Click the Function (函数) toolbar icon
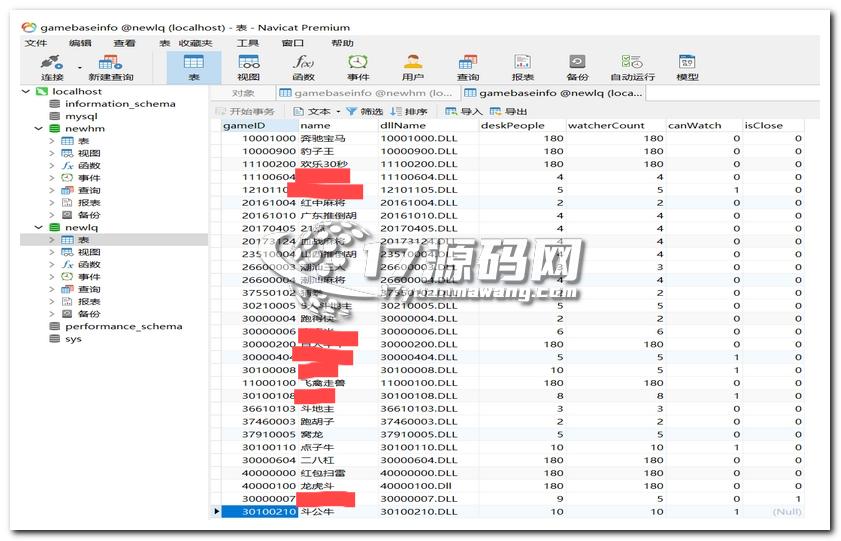Viewport: 841px width, 541px height. pyautogui.click(x=303, y=67)
